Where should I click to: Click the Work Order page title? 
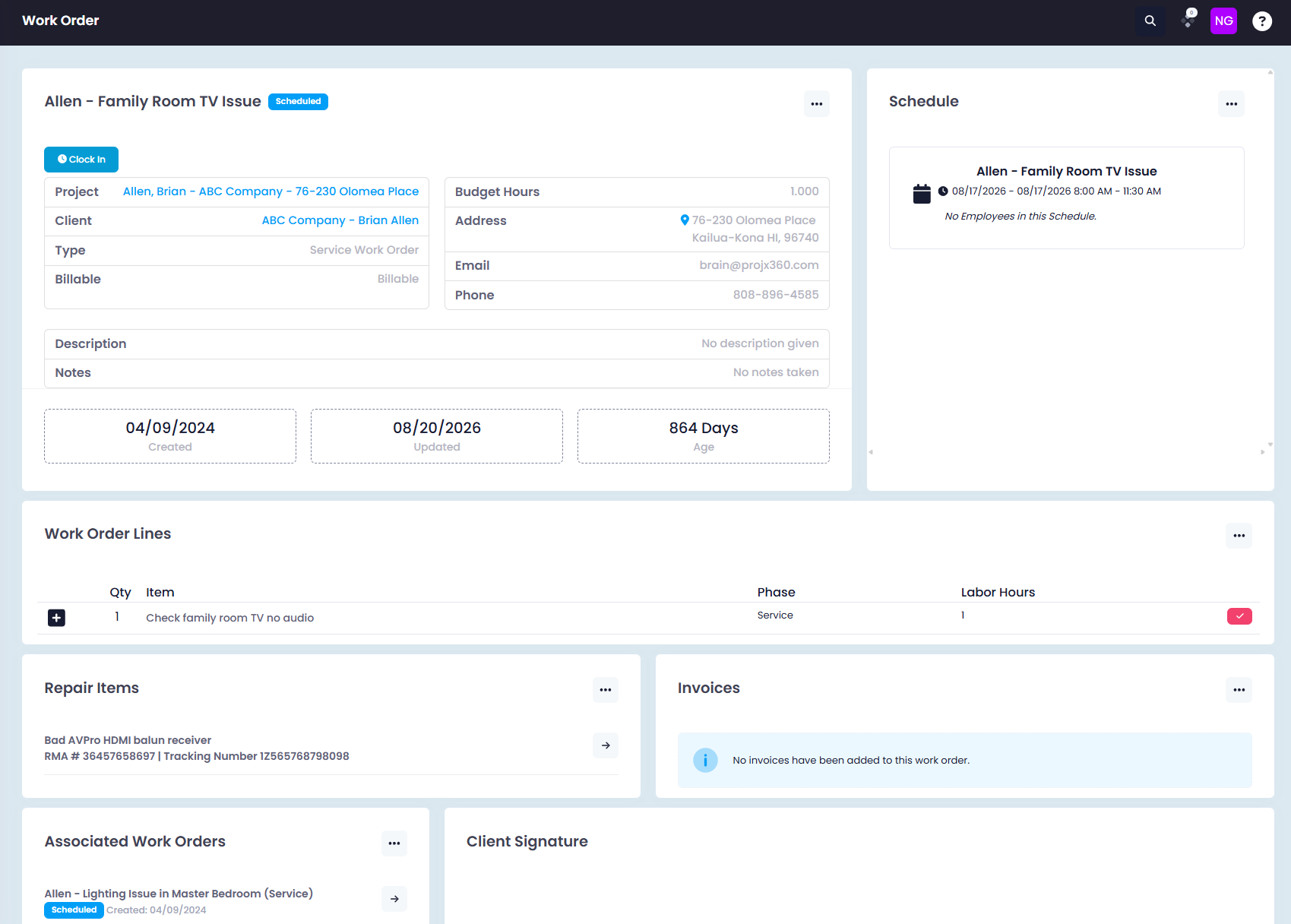pos(61,21)
